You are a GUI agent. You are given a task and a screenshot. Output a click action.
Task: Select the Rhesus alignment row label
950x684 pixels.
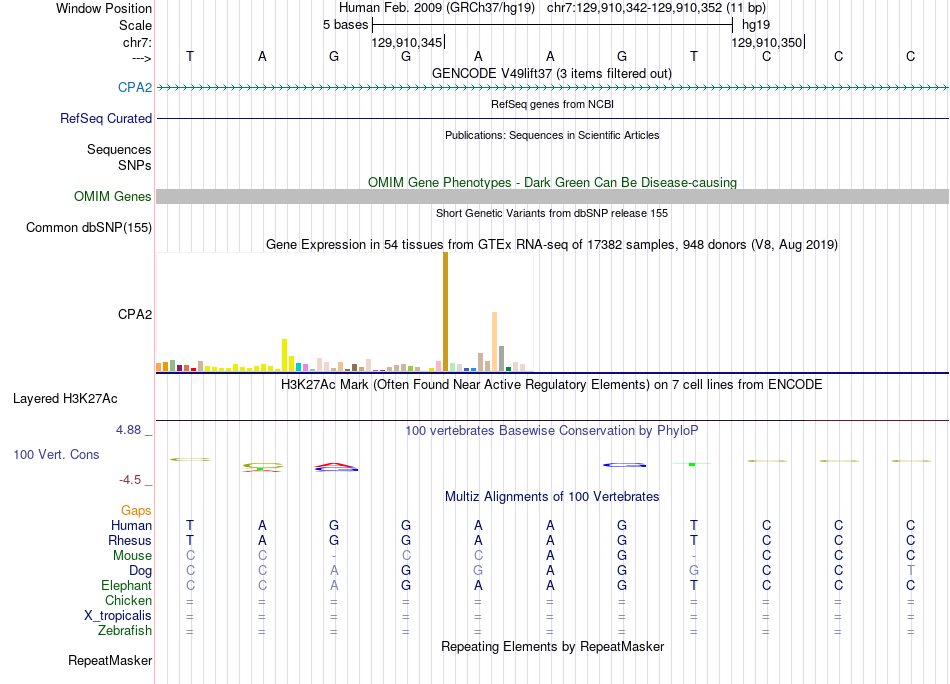click(130, 540)
